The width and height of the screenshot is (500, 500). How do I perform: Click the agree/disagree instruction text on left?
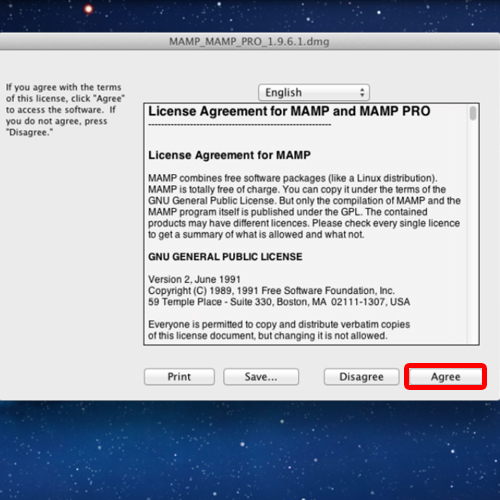pos(65,110)
